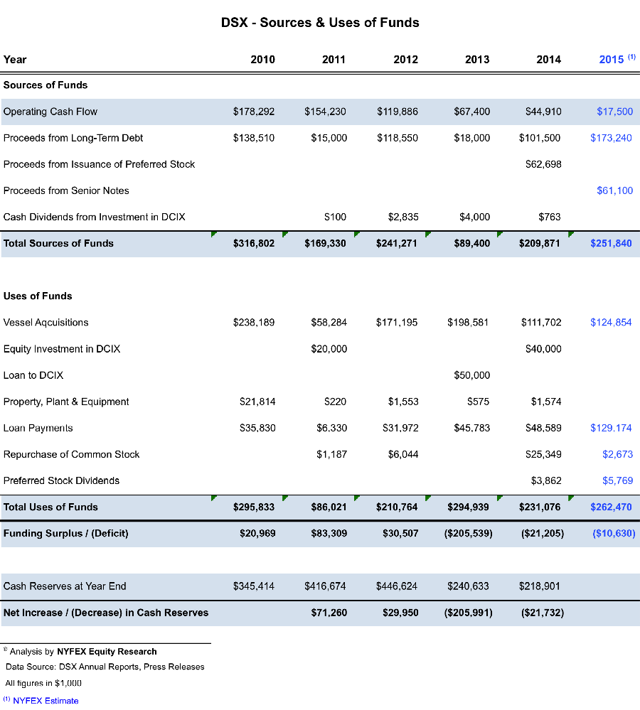Select the 2013 column header
The height and width of the screenshot is (710, 640).
(477, 59)
